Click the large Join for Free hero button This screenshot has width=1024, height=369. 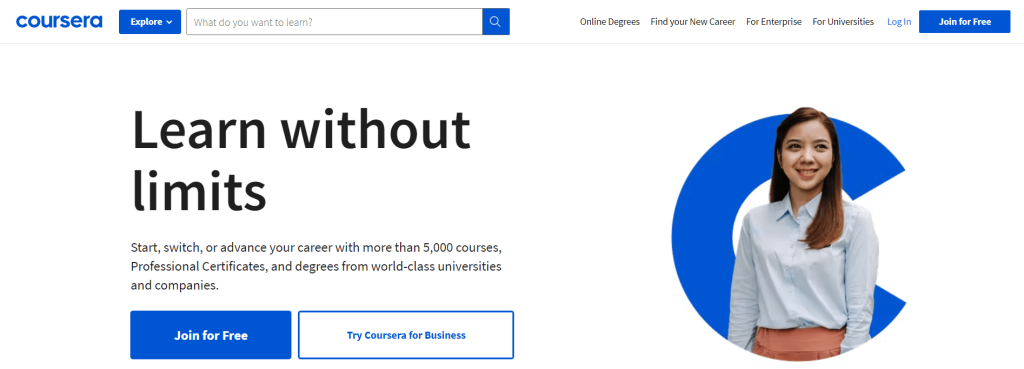pos(210,335)
